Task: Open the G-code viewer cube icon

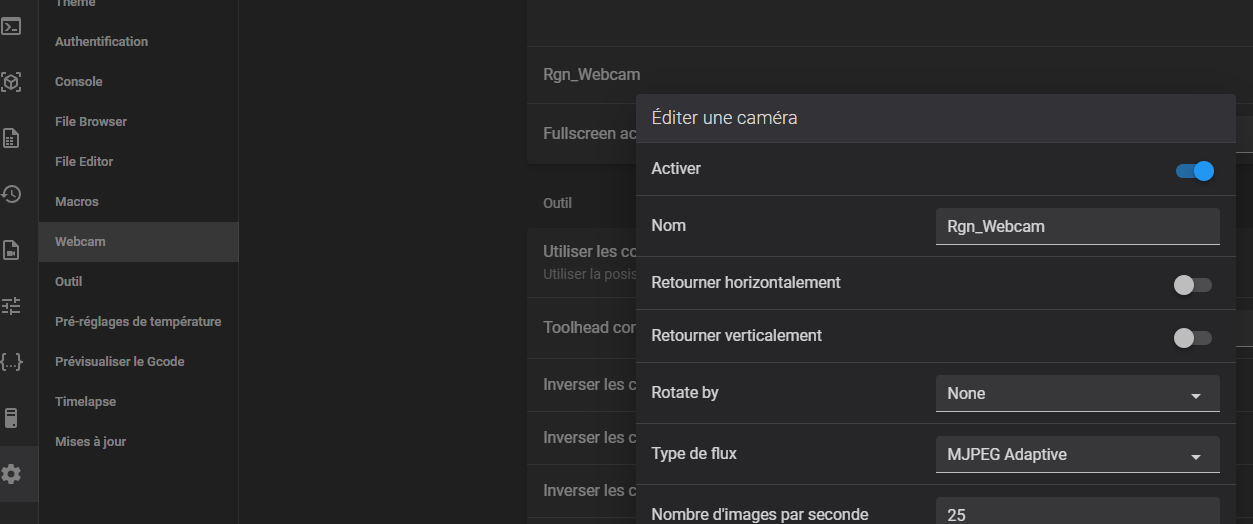Action: (11, 82)
